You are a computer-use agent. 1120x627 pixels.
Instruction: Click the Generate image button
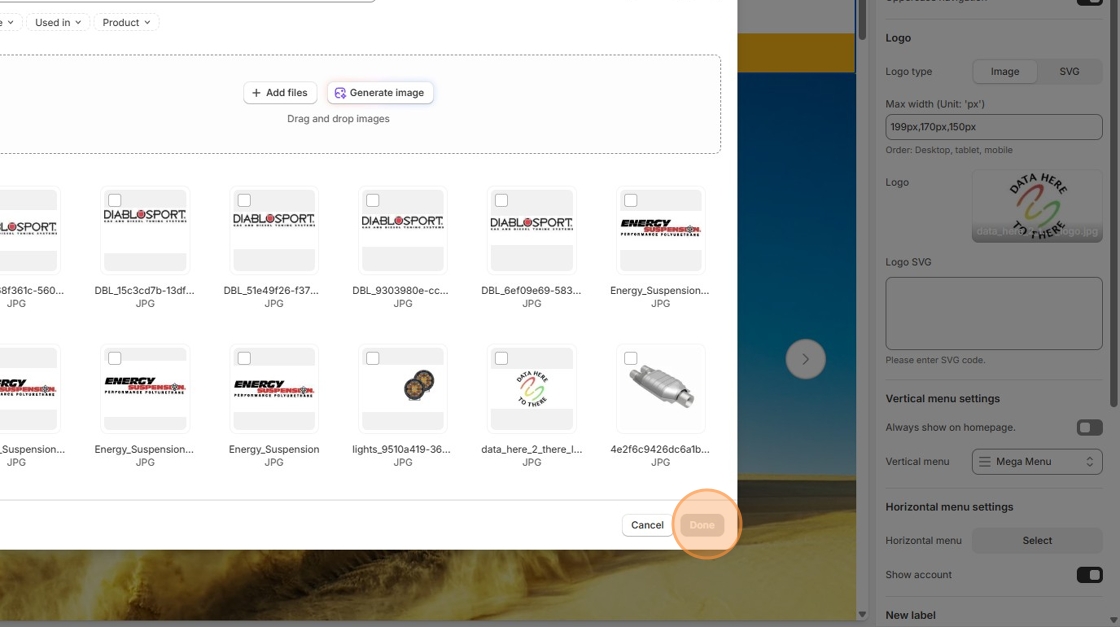tap(380, 93)
